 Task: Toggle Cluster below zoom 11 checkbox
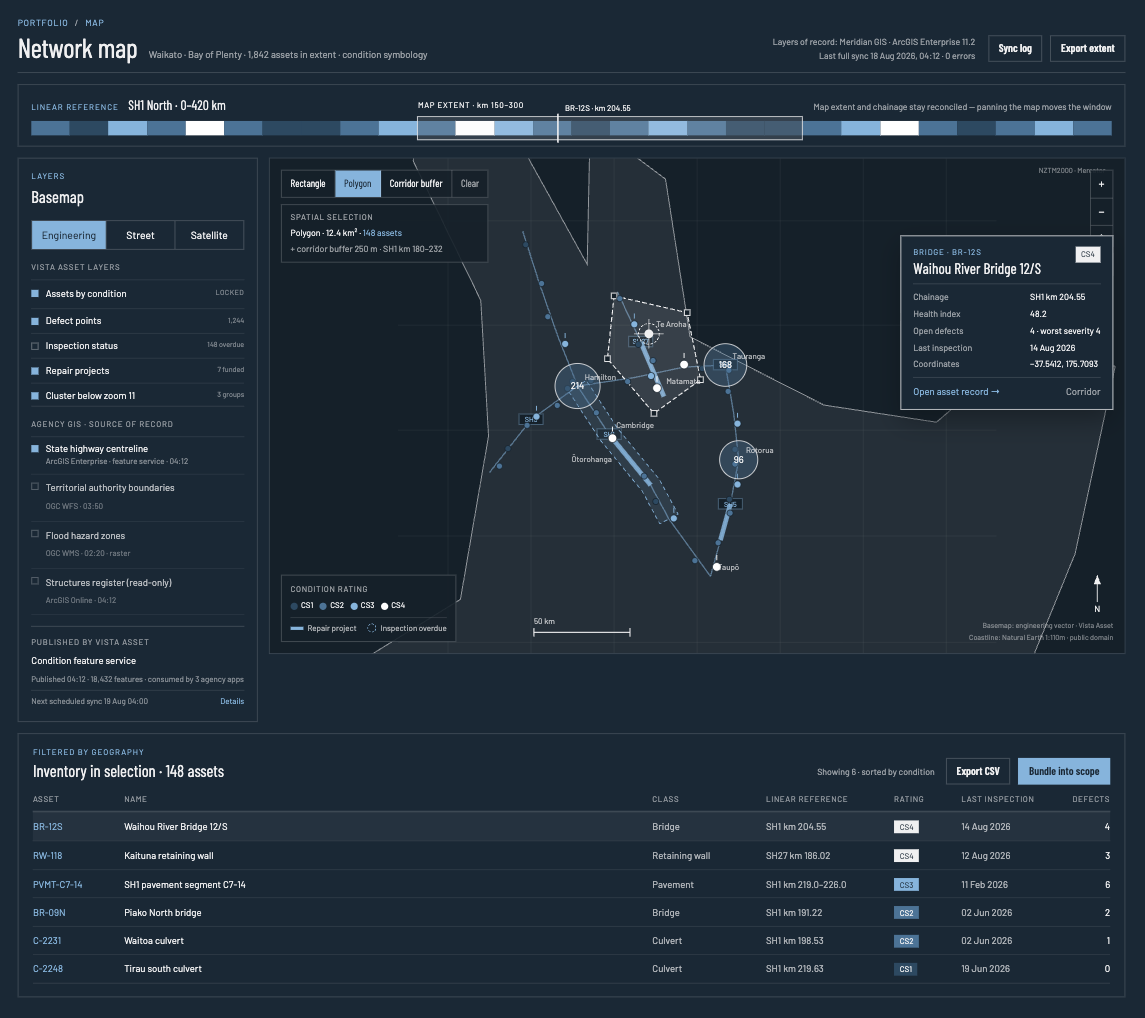pos(34,396)
